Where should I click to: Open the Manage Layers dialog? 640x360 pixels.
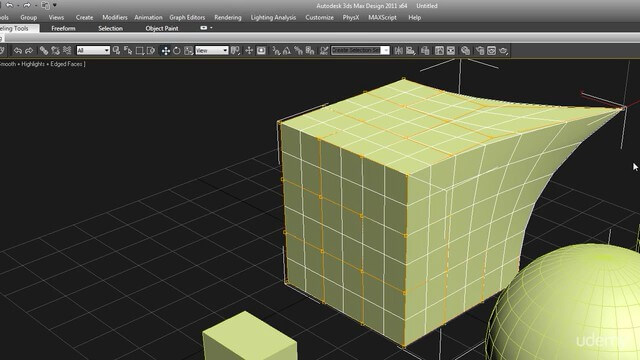pos(425,51)
